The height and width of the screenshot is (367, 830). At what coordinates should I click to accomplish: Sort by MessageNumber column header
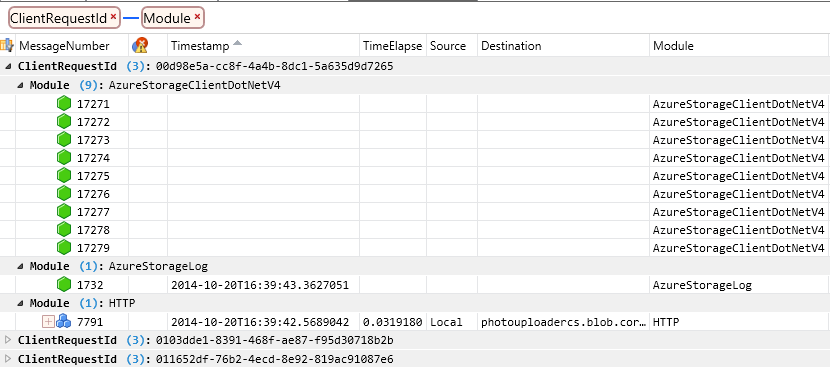[64, 46]
